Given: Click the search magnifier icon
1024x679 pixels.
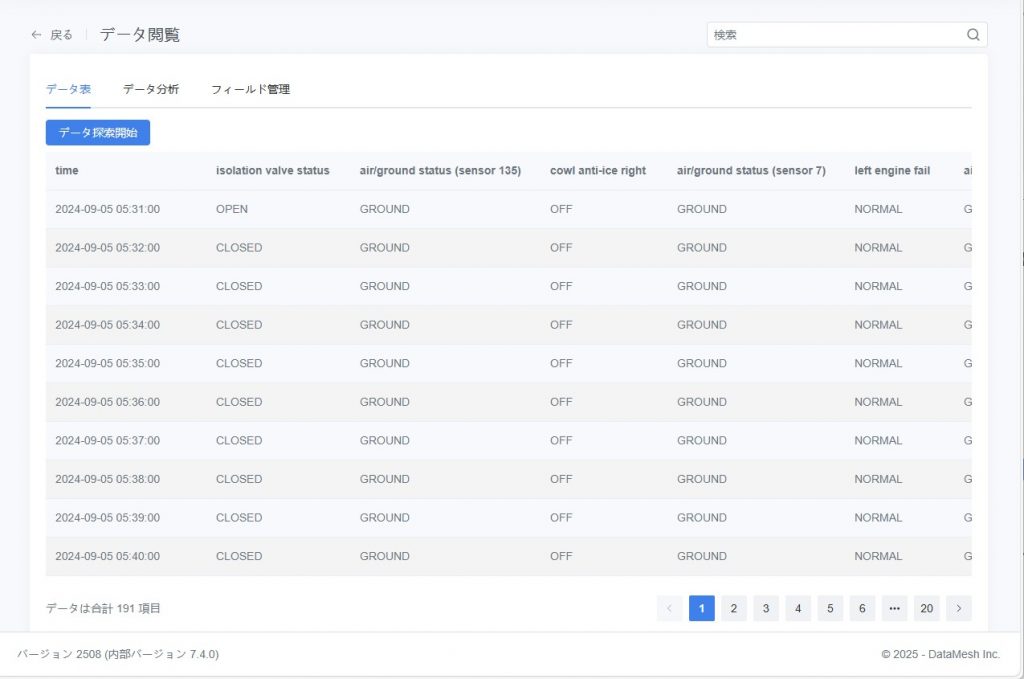Looking at the screenshot, I should coord(973,35).
